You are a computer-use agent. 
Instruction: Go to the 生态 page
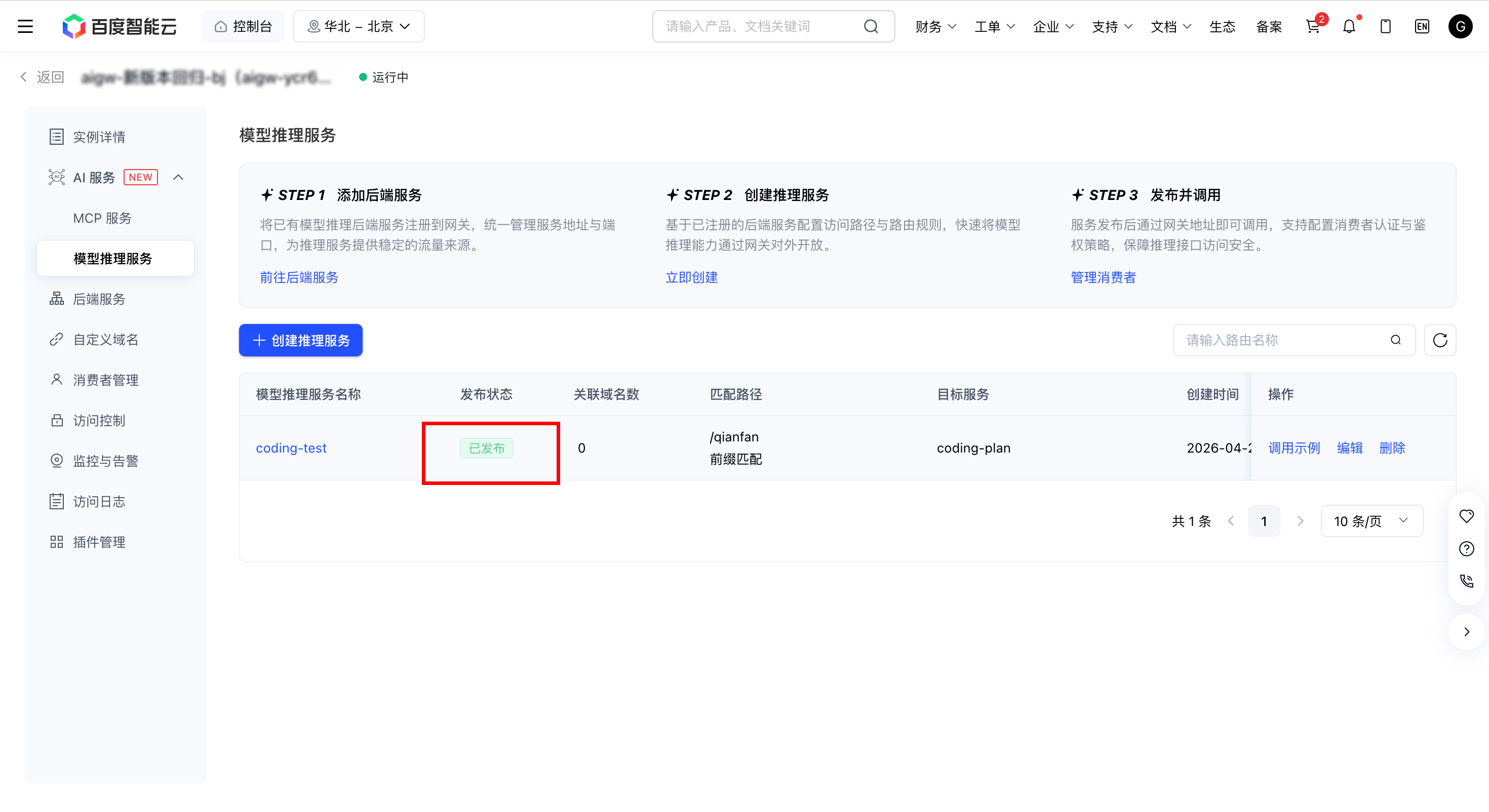click(x=1223, y=27)
